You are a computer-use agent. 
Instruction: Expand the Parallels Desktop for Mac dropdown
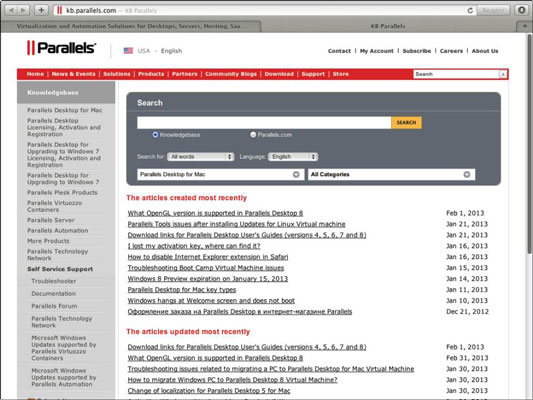pyautogui.click(x=220, y=174)
